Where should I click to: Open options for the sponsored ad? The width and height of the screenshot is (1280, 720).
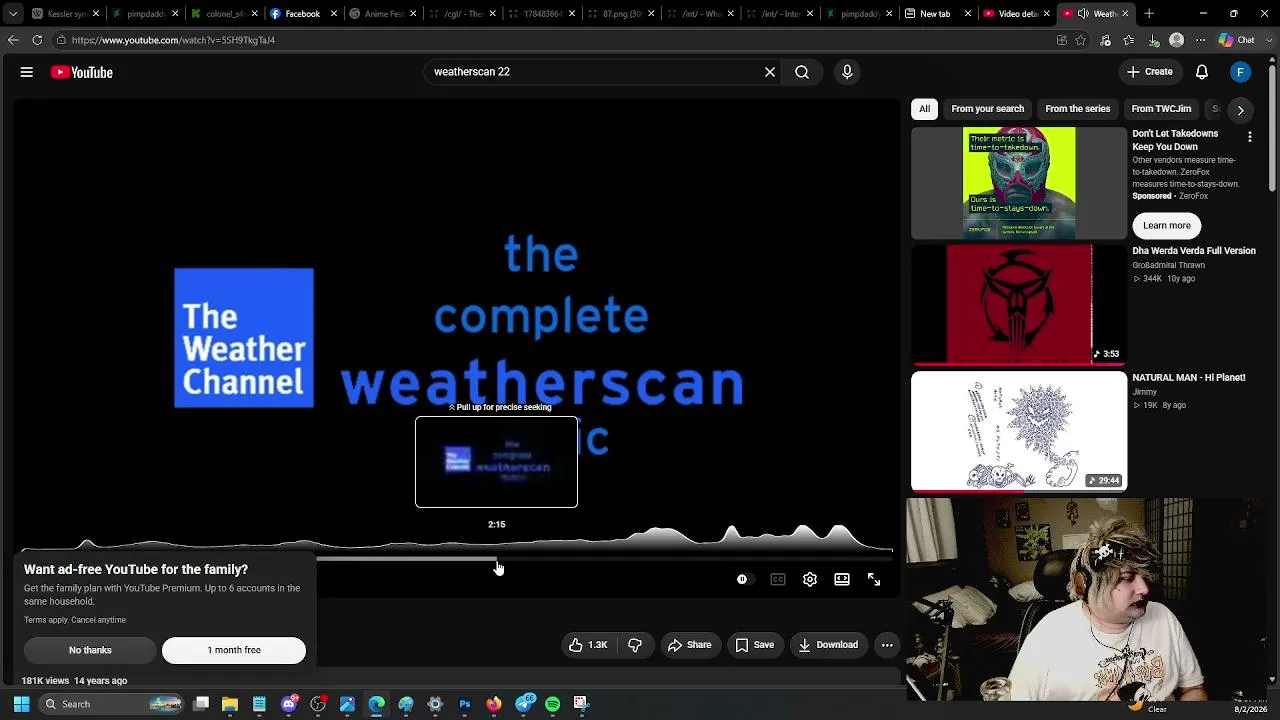point(1249,136)
